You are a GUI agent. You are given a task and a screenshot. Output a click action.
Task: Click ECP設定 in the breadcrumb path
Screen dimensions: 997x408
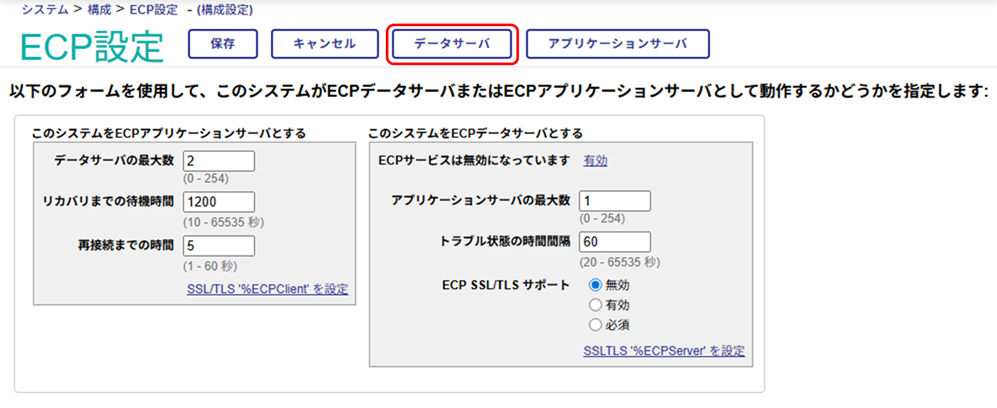[x=153, y=10]
